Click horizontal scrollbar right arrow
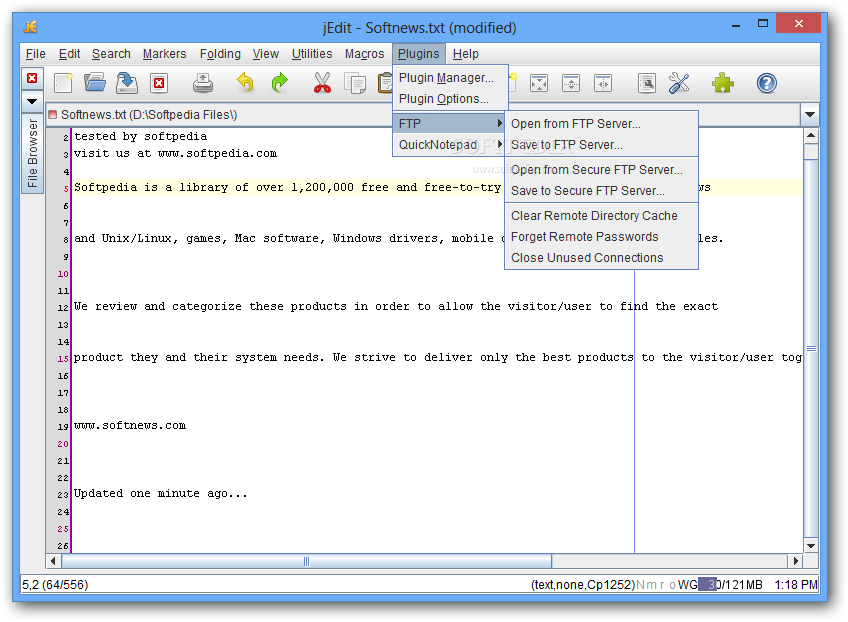This screenshot has height=622, width=848. [795, 561]
